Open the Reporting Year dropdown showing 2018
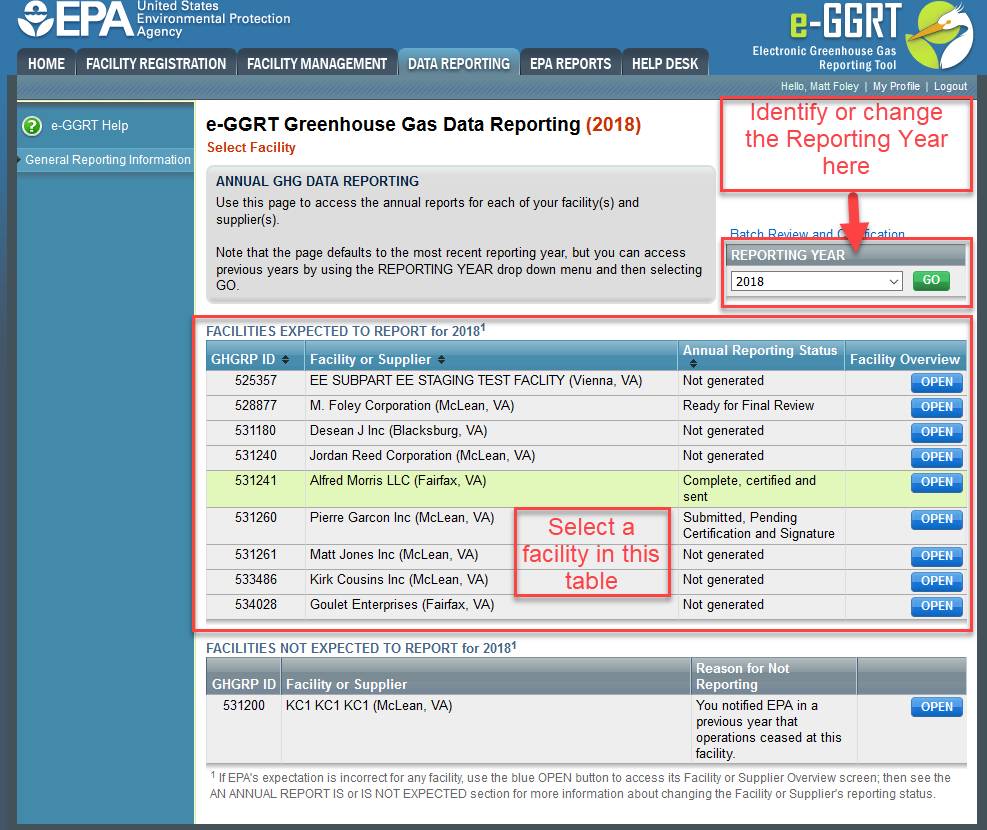Image resolution: width=987 pixels, height=830 pixels. (816, 281)
